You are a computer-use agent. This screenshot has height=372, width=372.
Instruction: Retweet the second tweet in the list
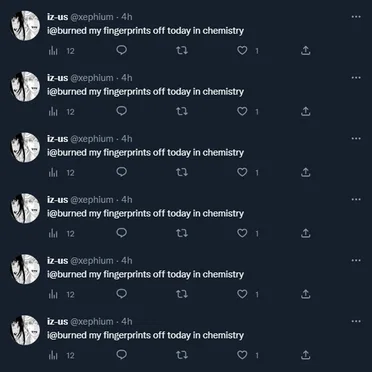tap(182, 111)
